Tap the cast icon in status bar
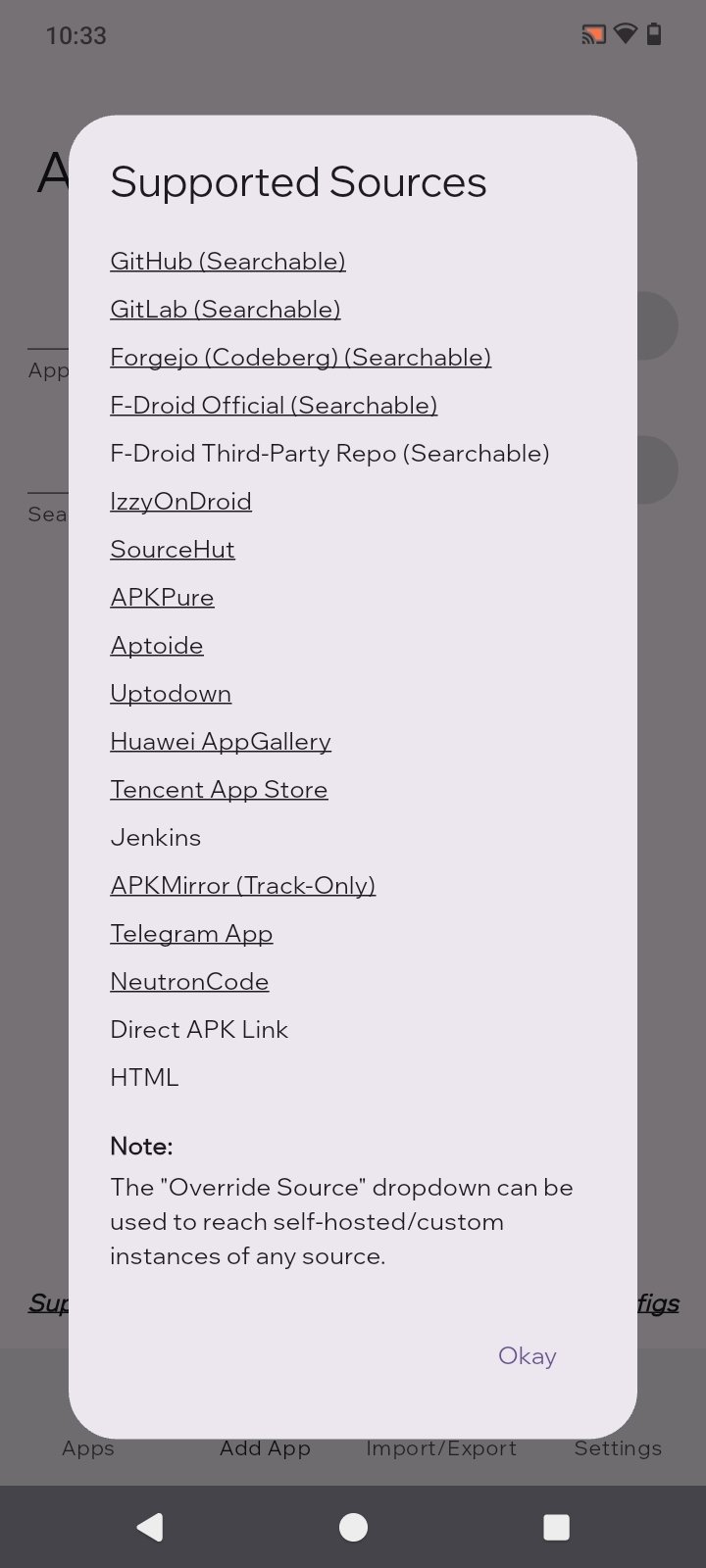This screenshot has height=1568, width=706. 593,35
